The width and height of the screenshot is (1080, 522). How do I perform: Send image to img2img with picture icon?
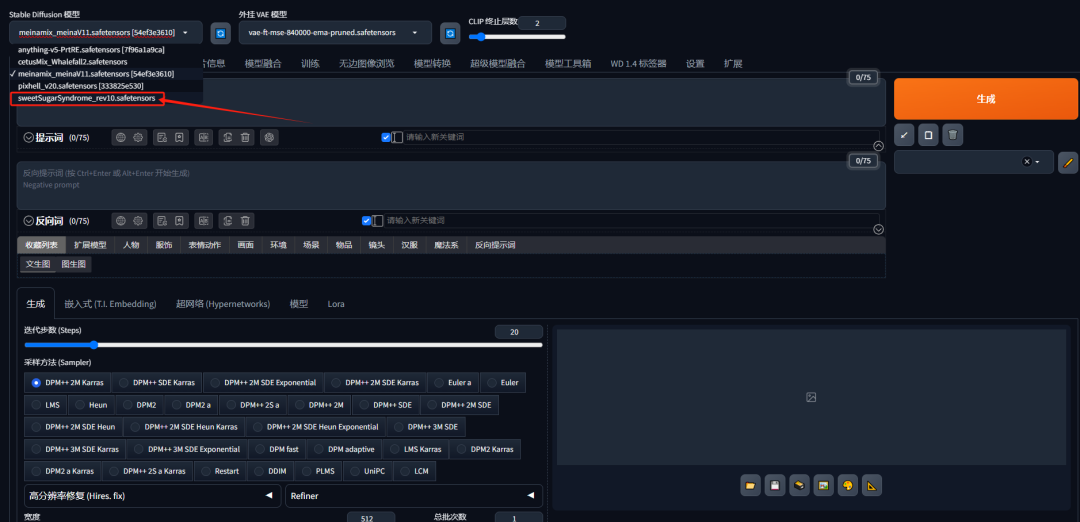point(823,486)
